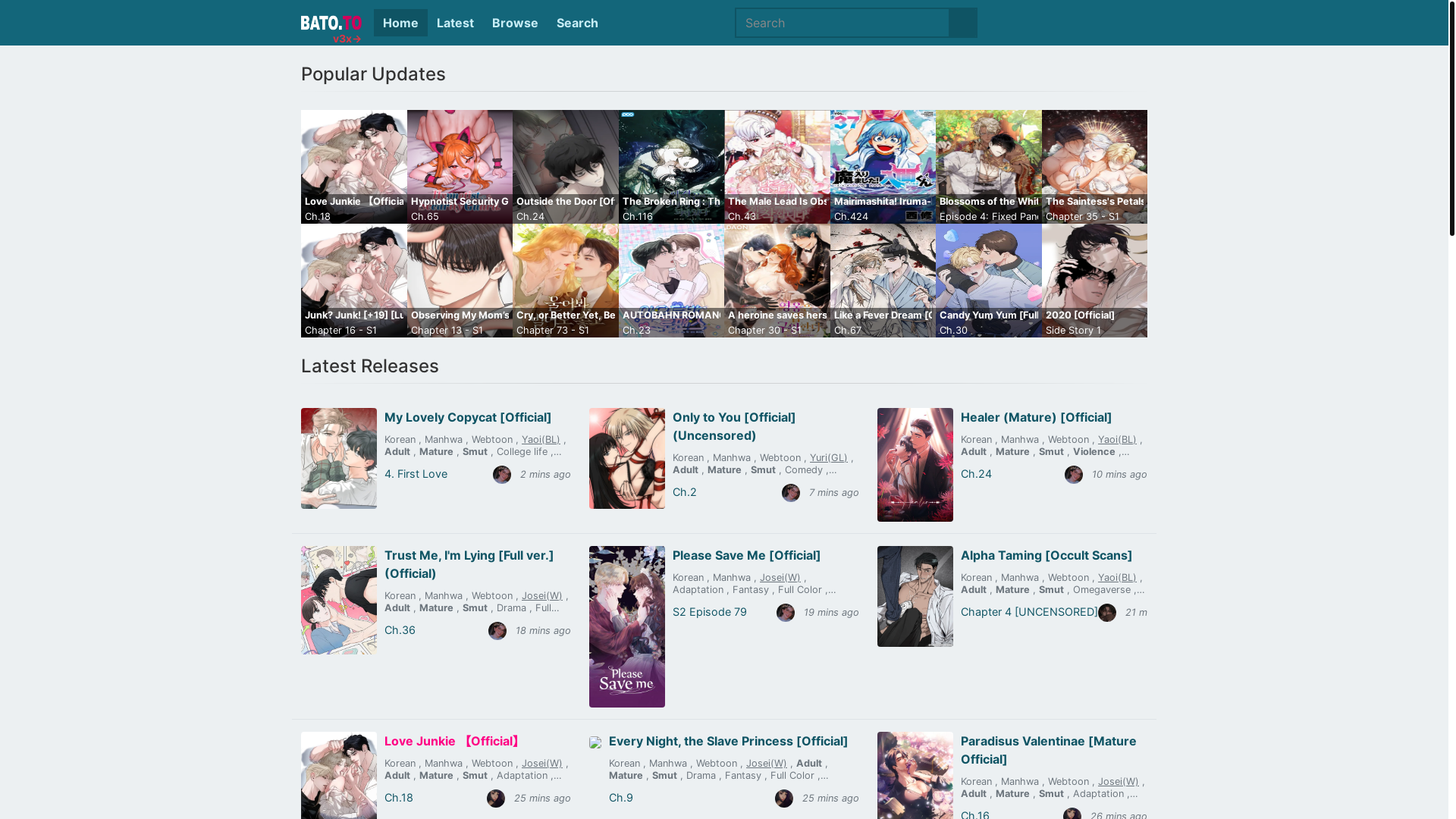Focus the Search input field
This screenshot has width=1456, height=819.
[x=842, y=23]
